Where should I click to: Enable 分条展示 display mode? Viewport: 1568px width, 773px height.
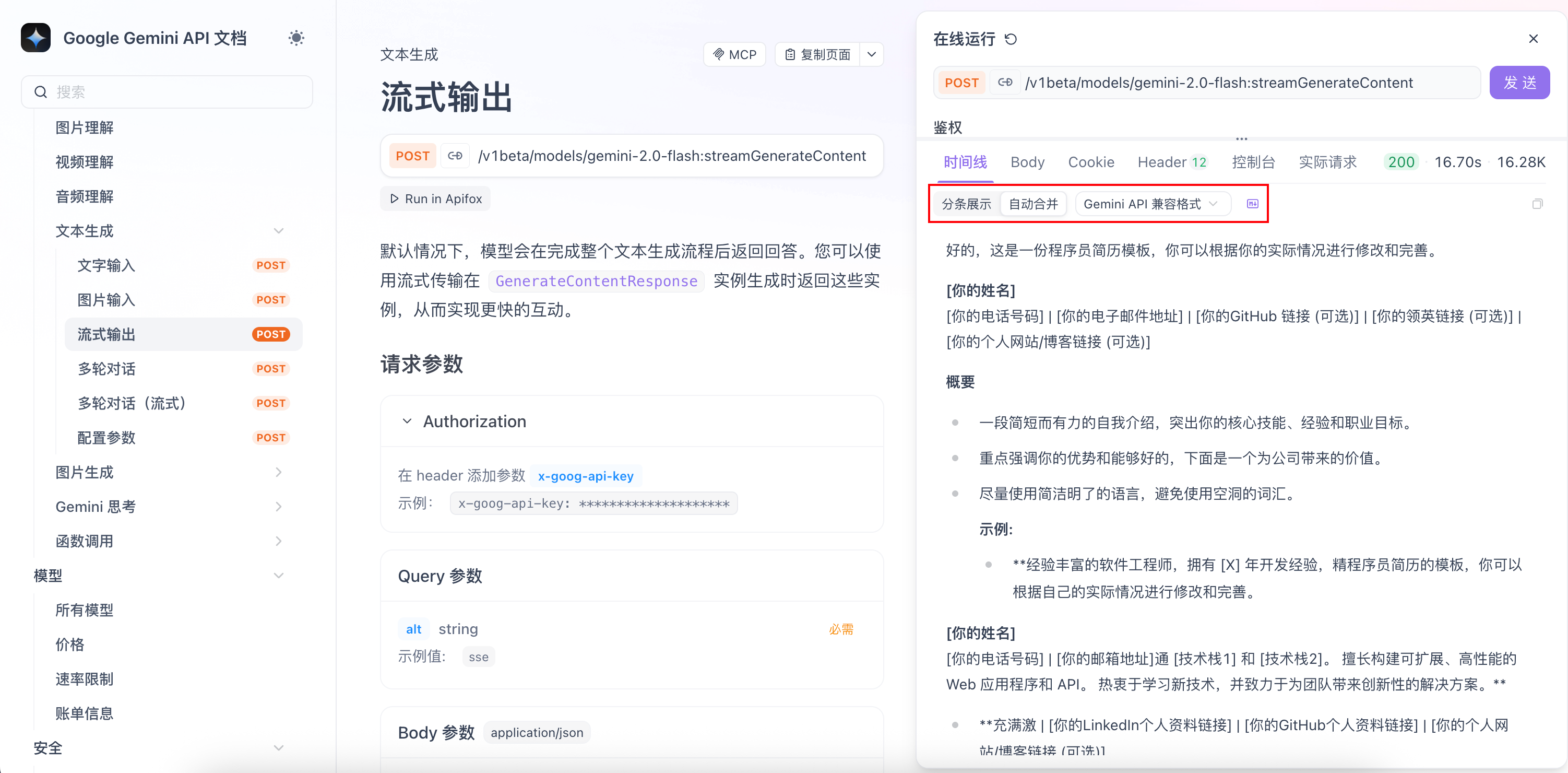966,204
